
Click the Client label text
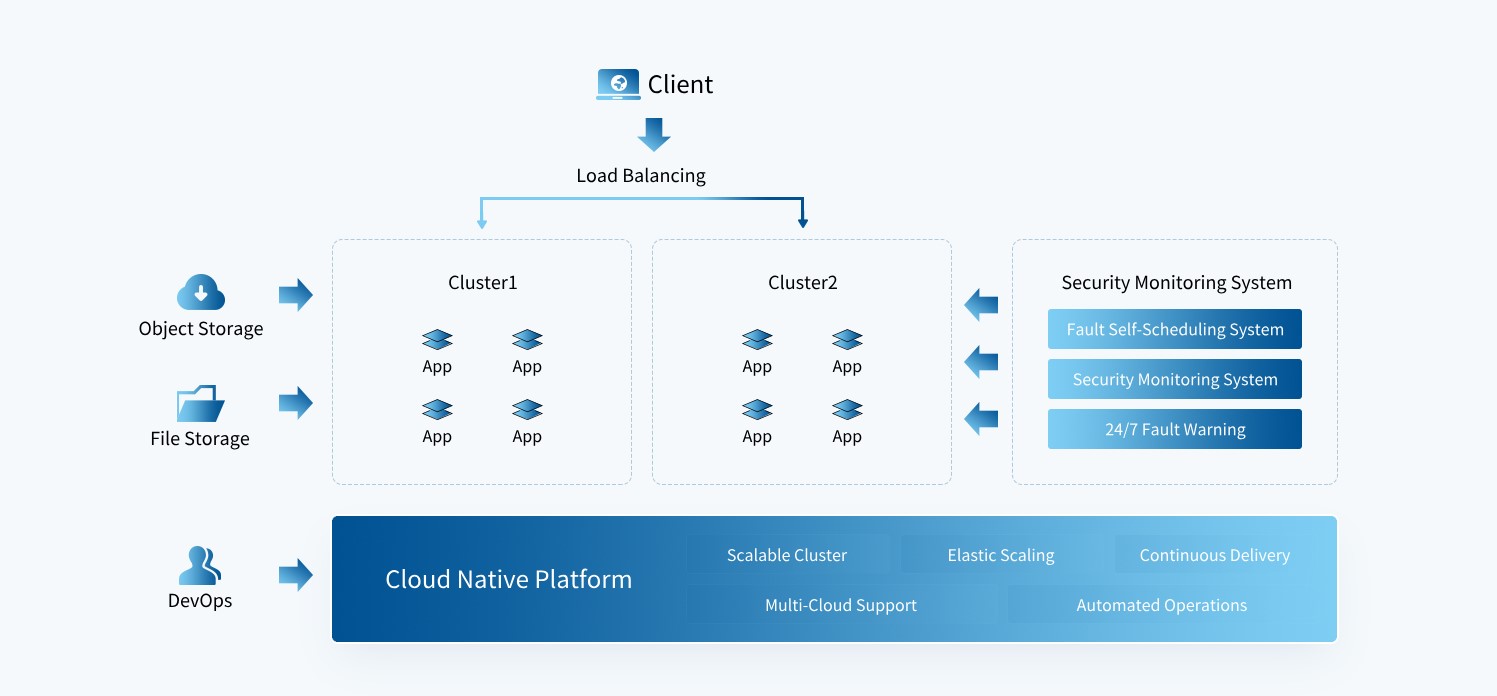pyautogui.click(x=681, y=84)
